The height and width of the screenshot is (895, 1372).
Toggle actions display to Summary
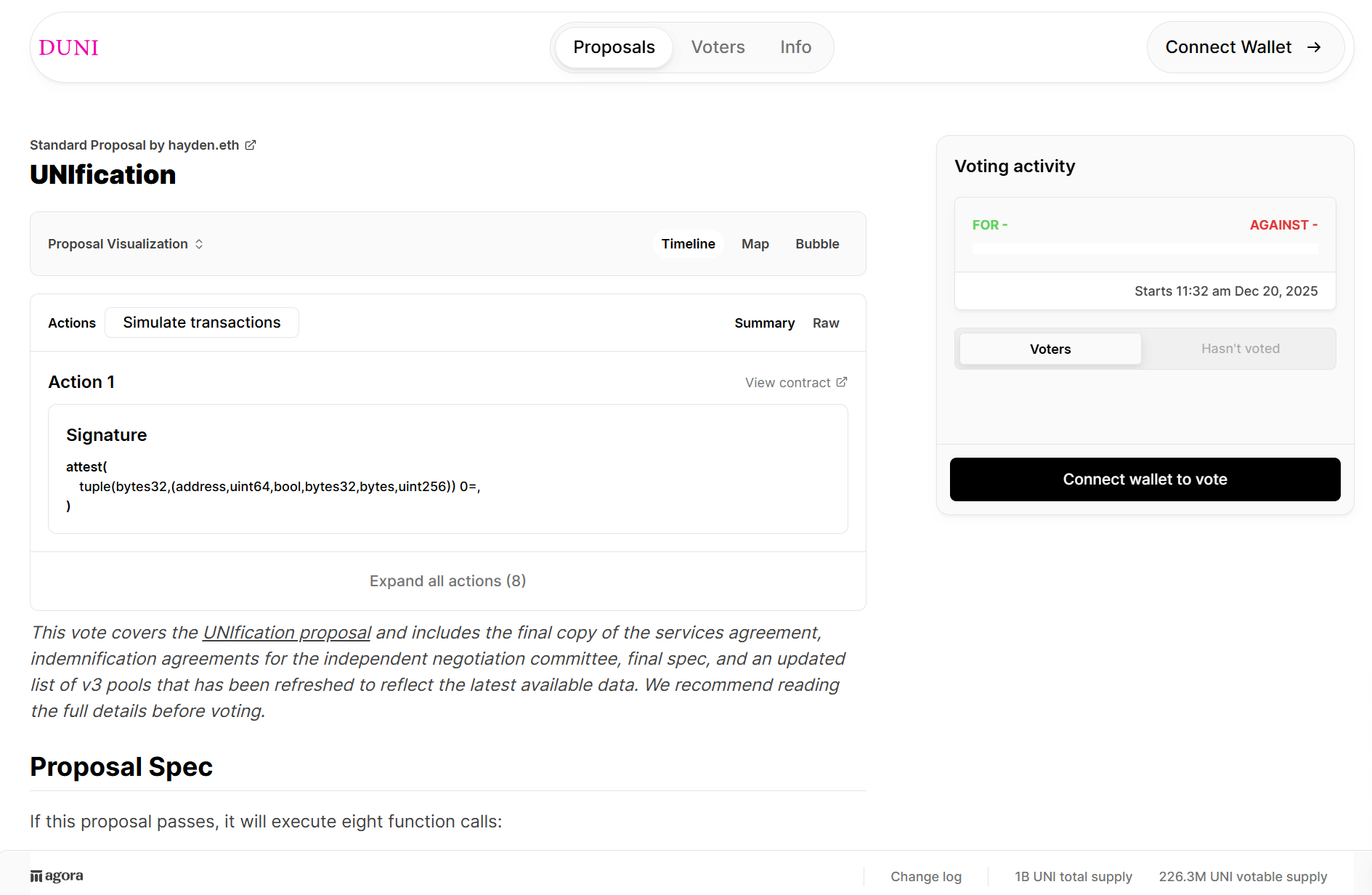[764, 323]
